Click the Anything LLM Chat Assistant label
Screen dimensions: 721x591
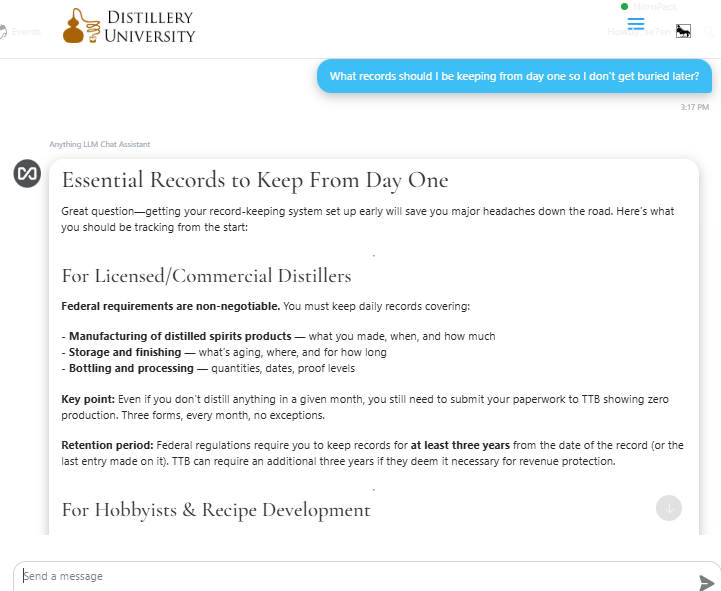(x=100, y=144)
